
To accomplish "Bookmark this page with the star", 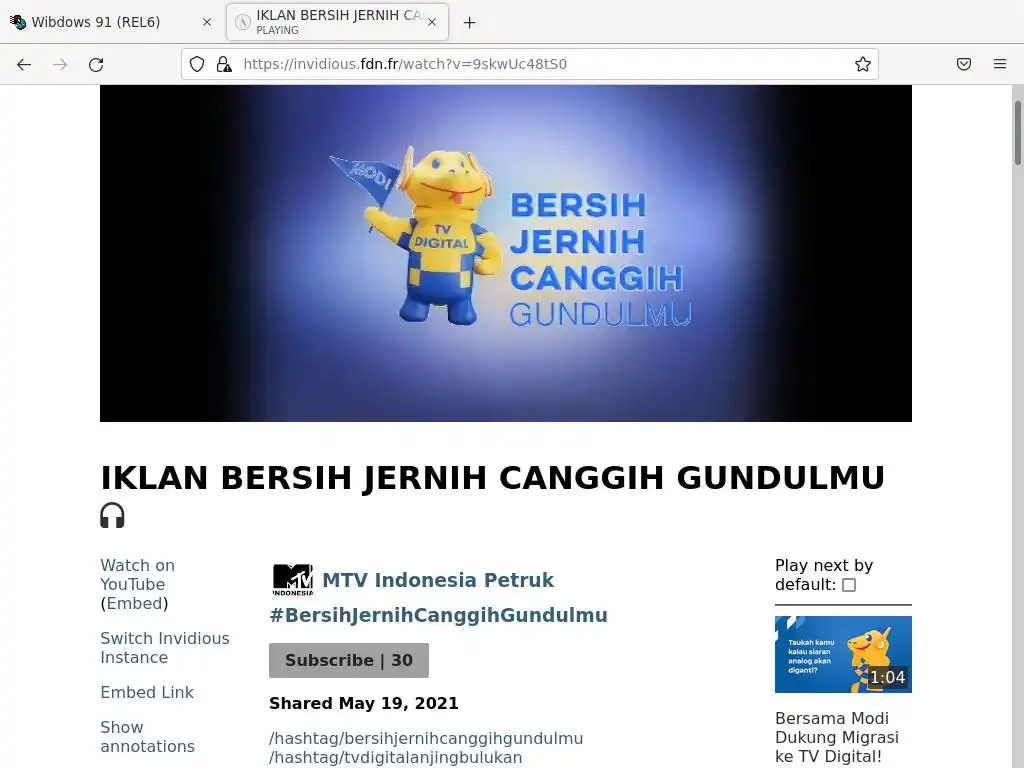I will pyautogui.click(x=863, y=64).
